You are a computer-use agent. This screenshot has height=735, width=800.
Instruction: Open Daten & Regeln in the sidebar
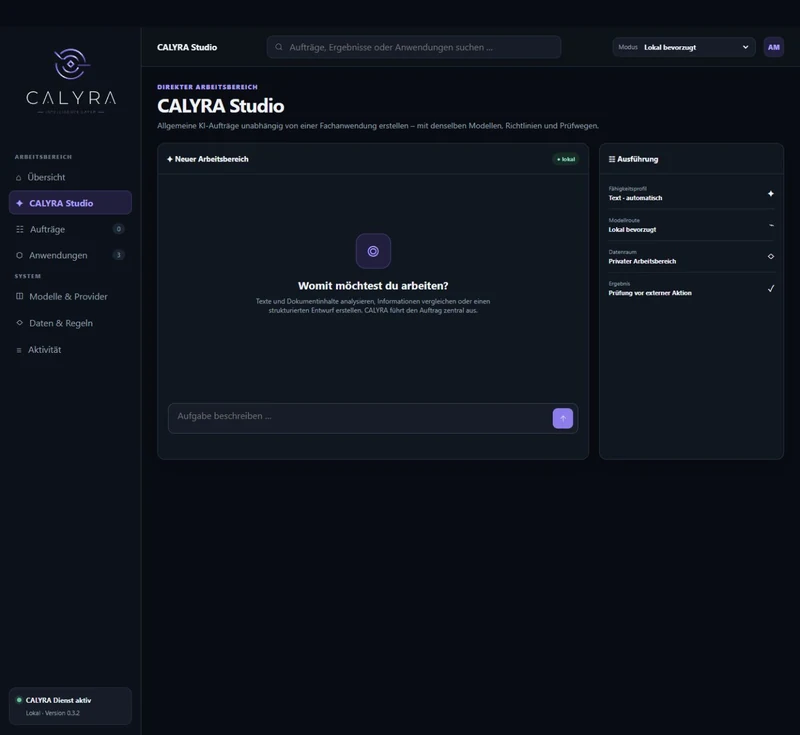70,323
